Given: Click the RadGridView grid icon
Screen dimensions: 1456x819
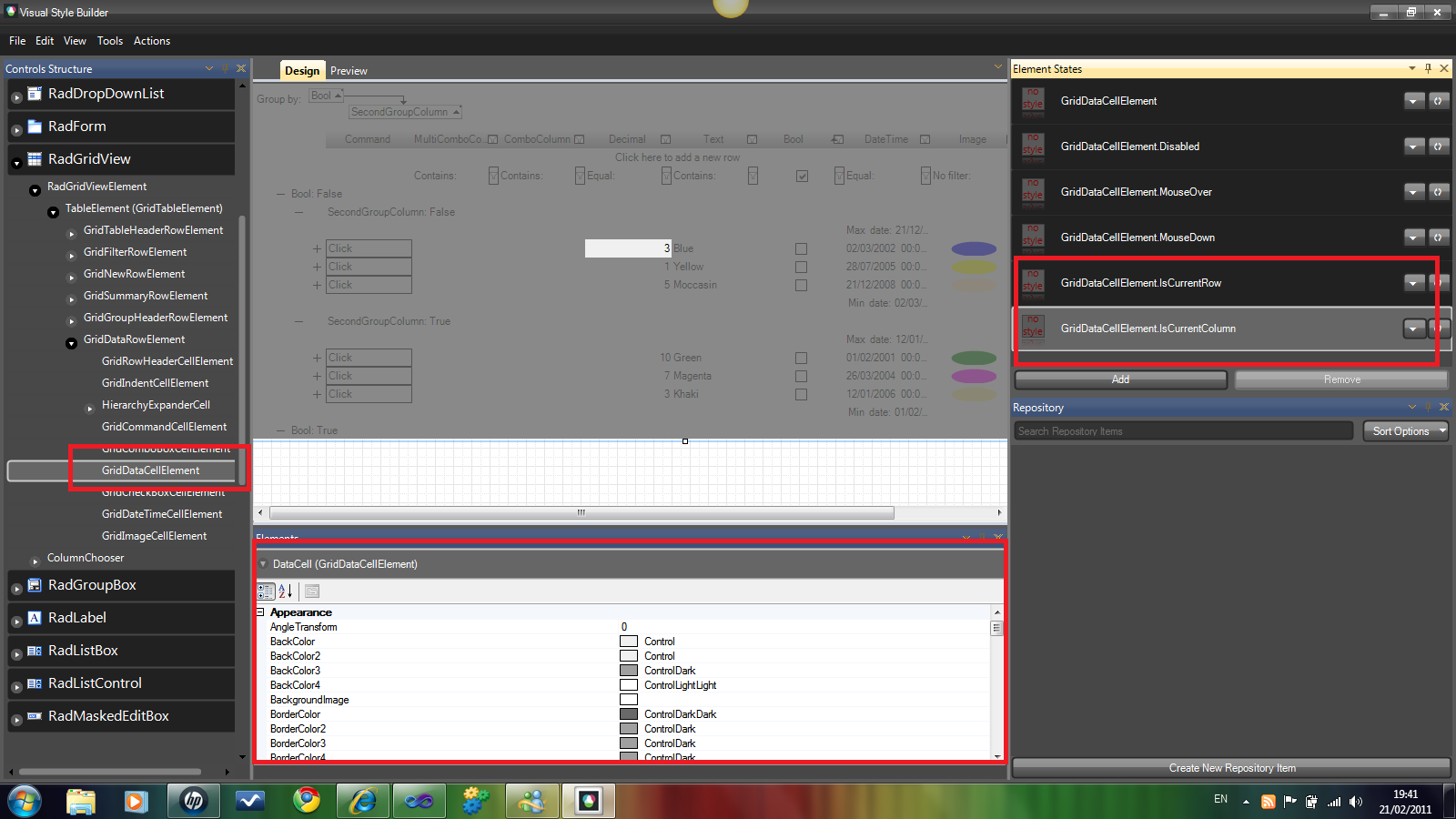Looking at the screenshot, I should [x=35, y=159].
